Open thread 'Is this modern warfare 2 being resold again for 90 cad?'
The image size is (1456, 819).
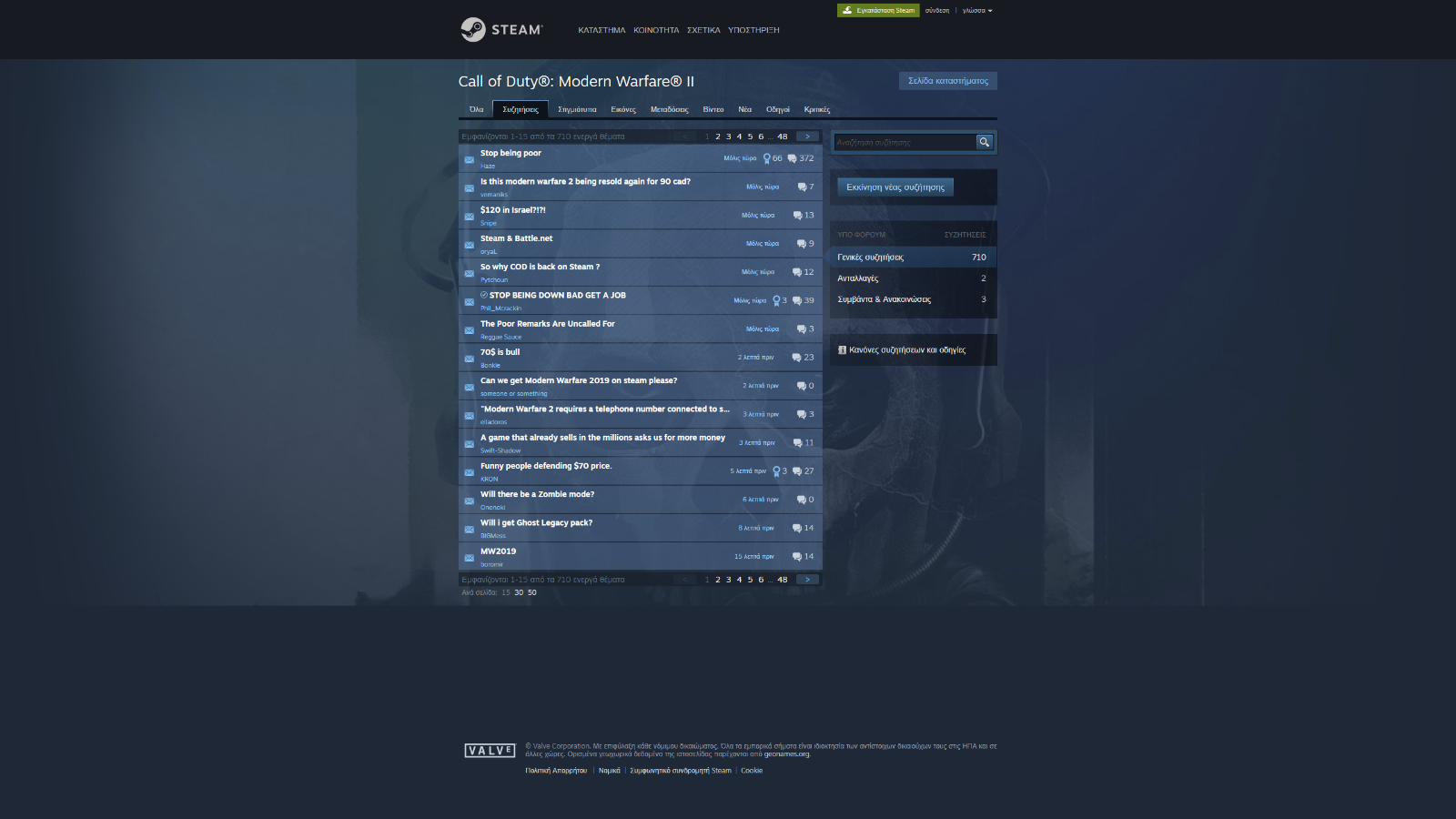585,181
